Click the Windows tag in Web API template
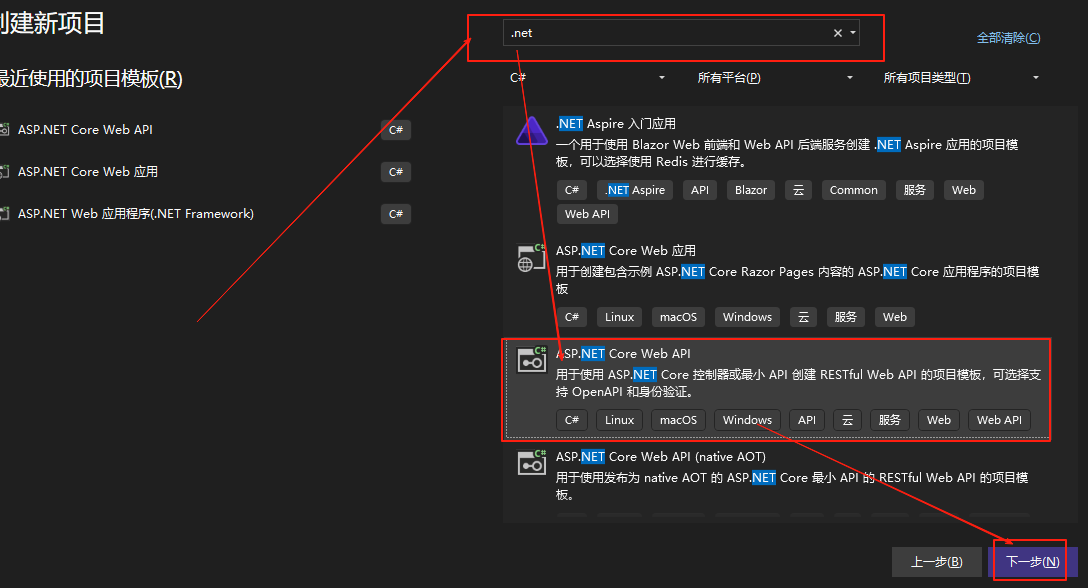 pyautogui.click(x=747, y=420)
